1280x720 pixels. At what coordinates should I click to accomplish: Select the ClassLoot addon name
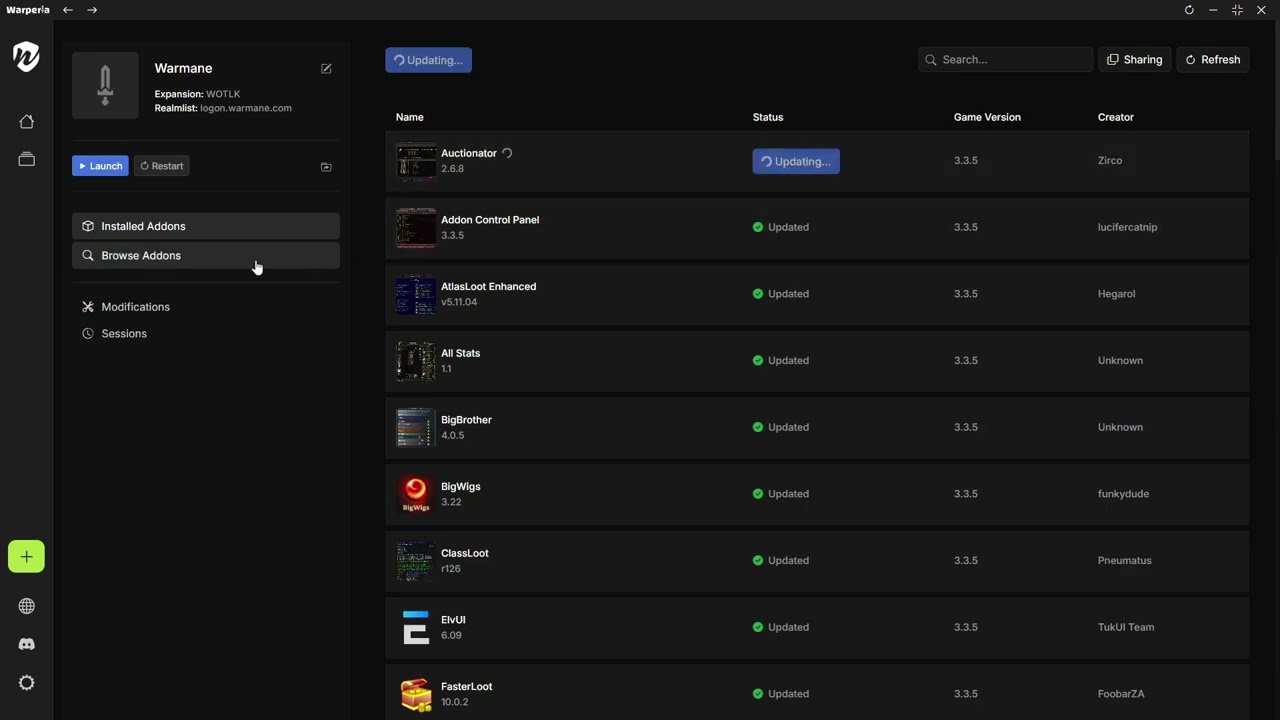pyautogui.click(x=465, y=553)
